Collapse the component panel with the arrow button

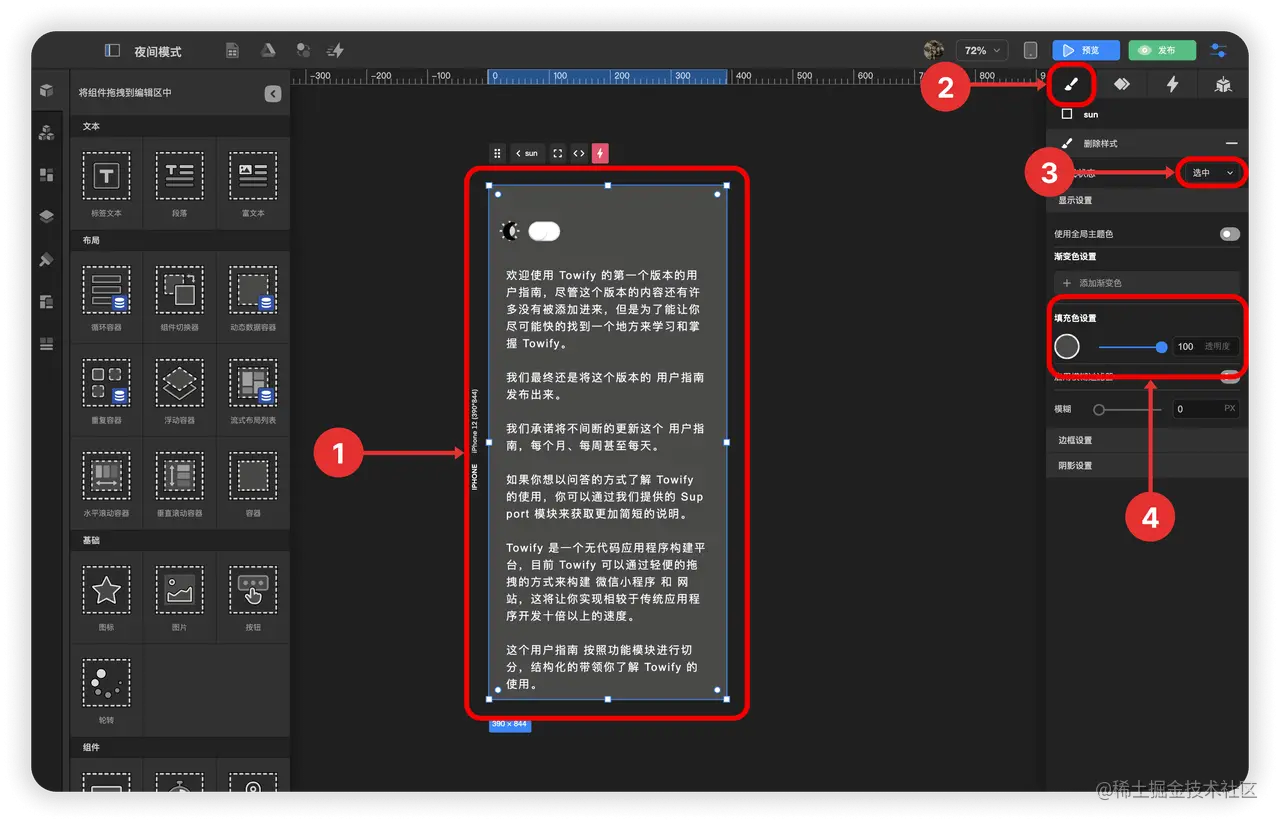coord(273,93)
